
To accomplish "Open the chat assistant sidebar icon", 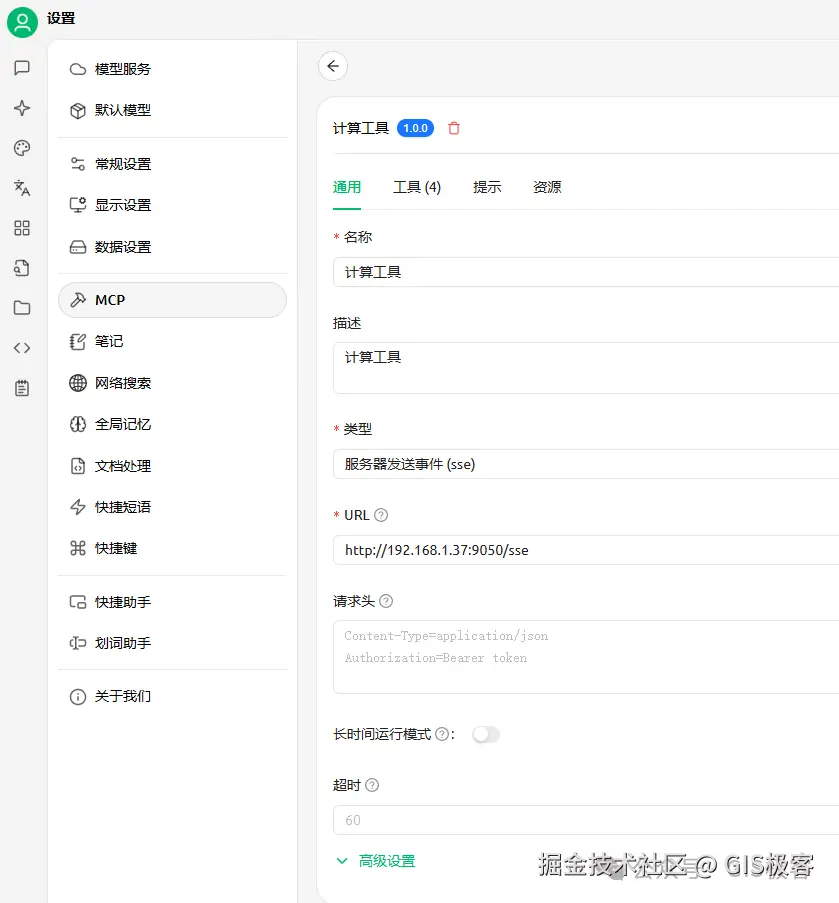I will [x=22, y=68].
